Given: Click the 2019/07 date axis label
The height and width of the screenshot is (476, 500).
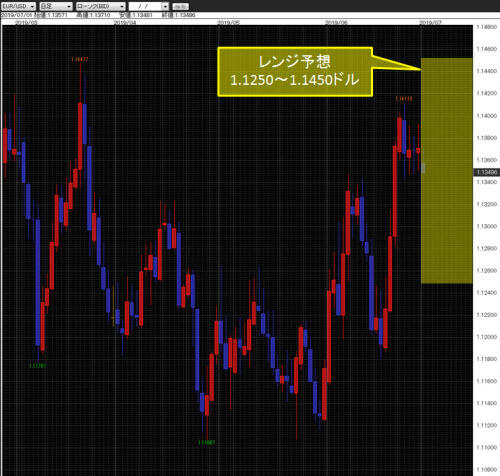Looking at the screenshot, I should click(430, 22).
